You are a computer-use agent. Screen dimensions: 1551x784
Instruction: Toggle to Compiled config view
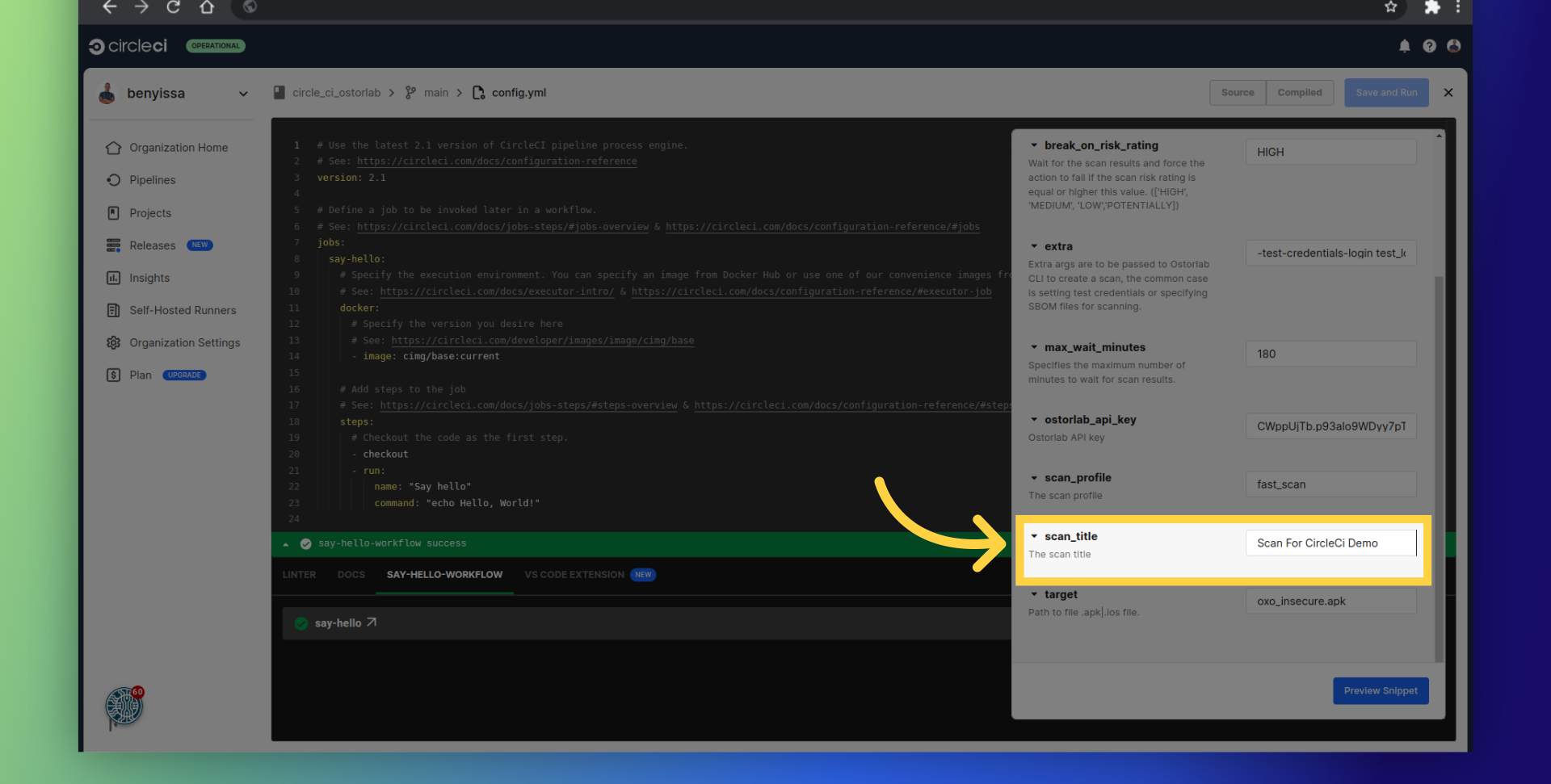click(x=1299, y=93)
